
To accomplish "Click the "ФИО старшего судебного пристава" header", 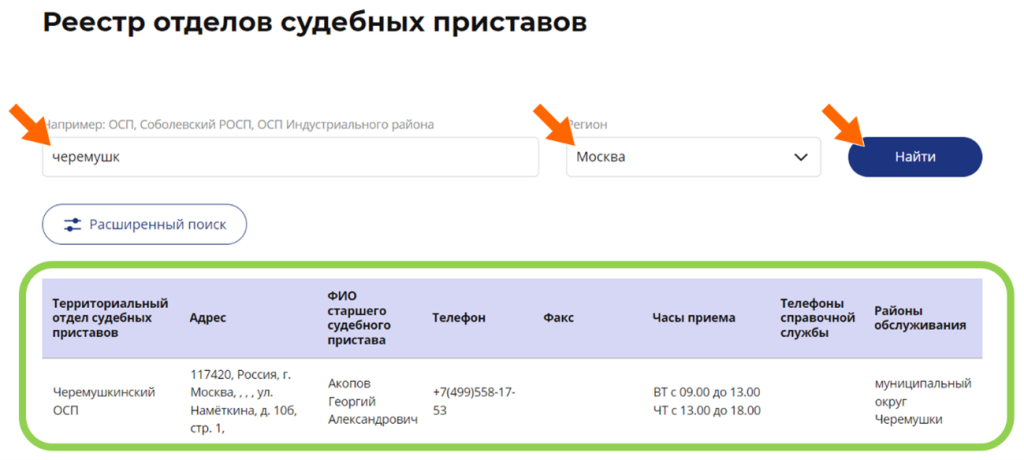I will (359, 318).
